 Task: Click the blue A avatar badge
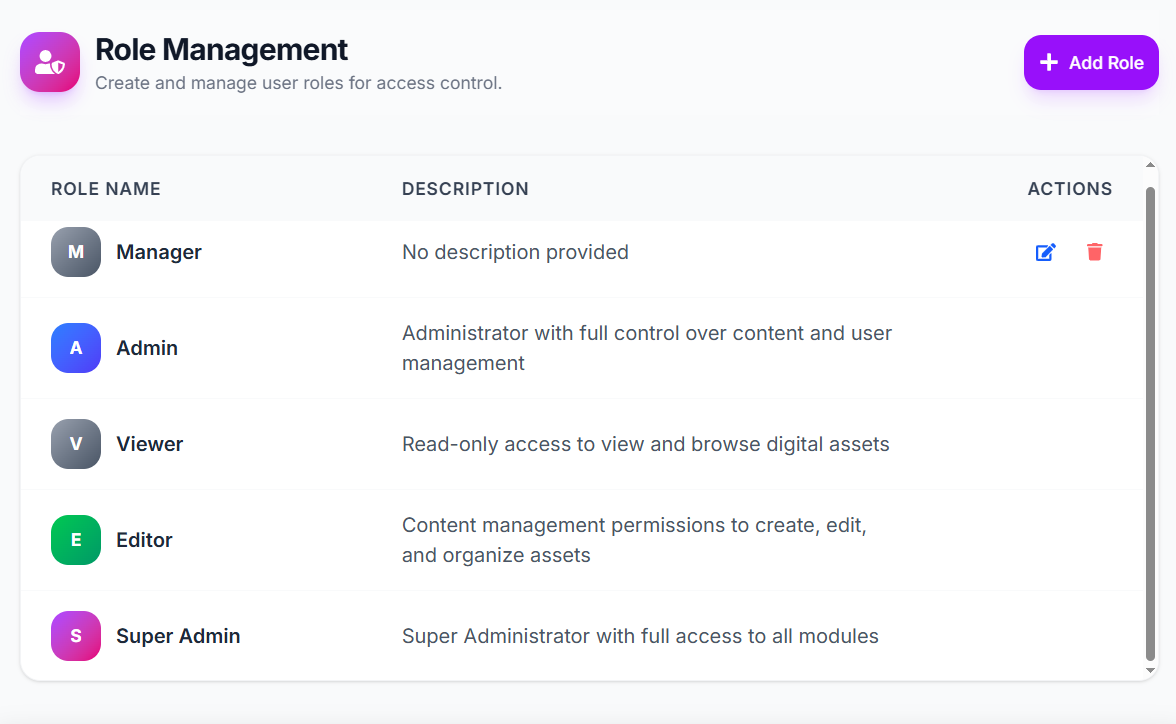click(x=76, y=348)
